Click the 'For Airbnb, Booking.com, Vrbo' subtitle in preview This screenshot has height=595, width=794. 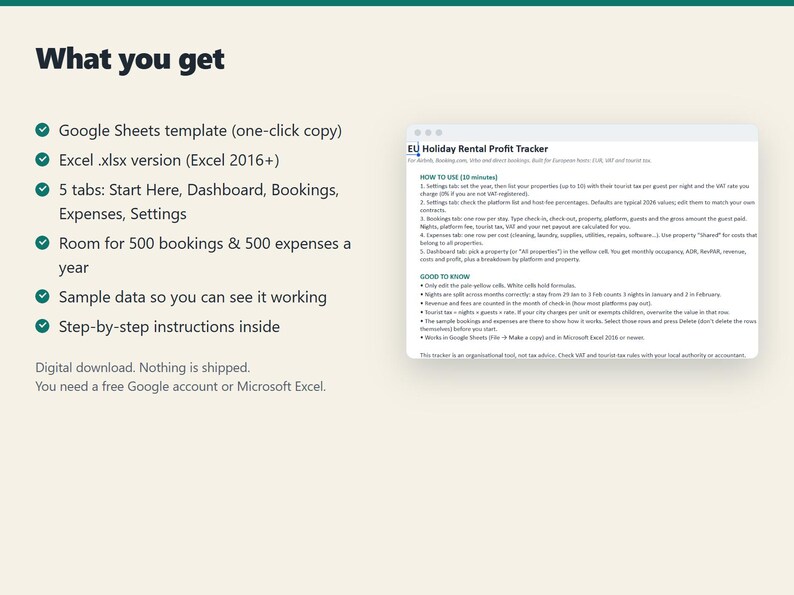point(529,161)
